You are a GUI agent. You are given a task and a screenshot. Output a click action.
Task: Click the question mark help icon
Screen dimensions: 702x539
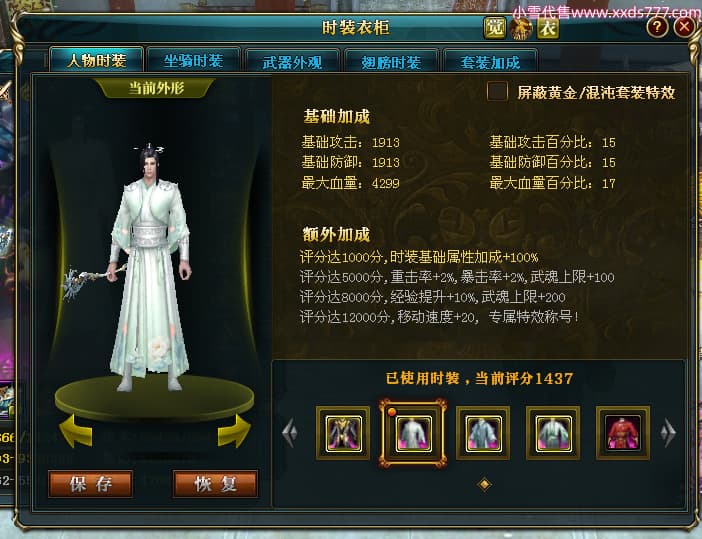pyautogui.click(x=658, y=27)
